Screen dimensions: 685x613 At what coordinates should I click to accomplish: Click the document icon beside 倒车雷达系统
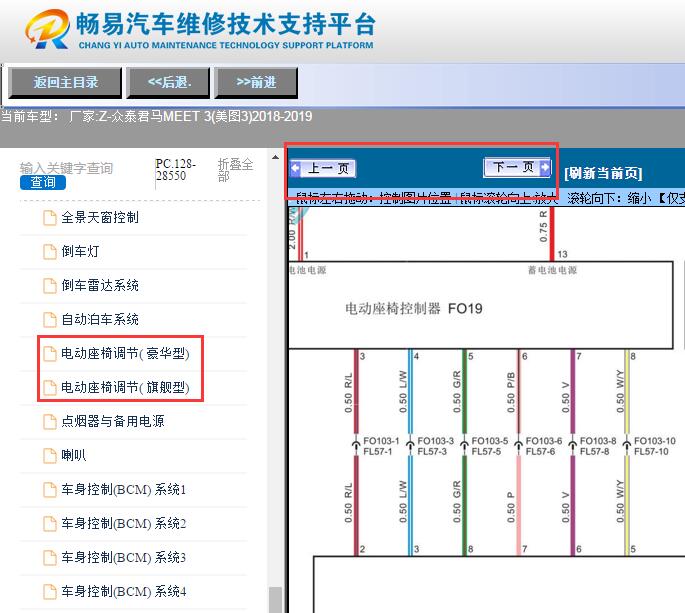pyautogui.click(x=50, y=286)
